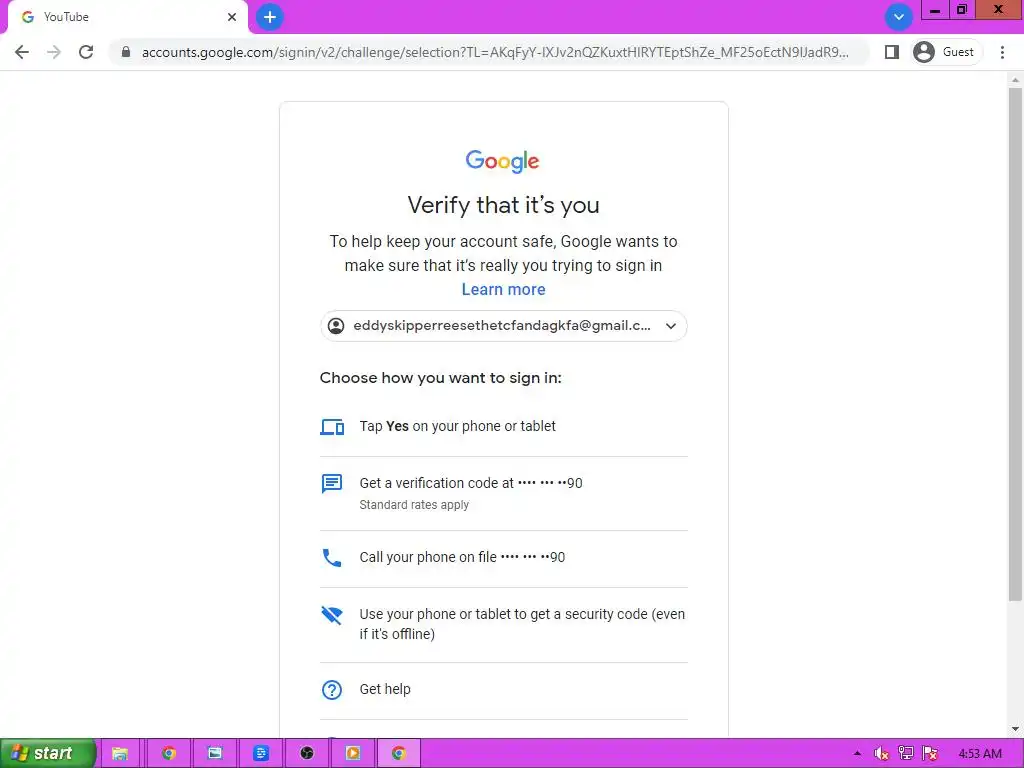Open the picture window taskbar icon
The image size is (1024, 768).
pyautogui.click(x=215, y=754)
